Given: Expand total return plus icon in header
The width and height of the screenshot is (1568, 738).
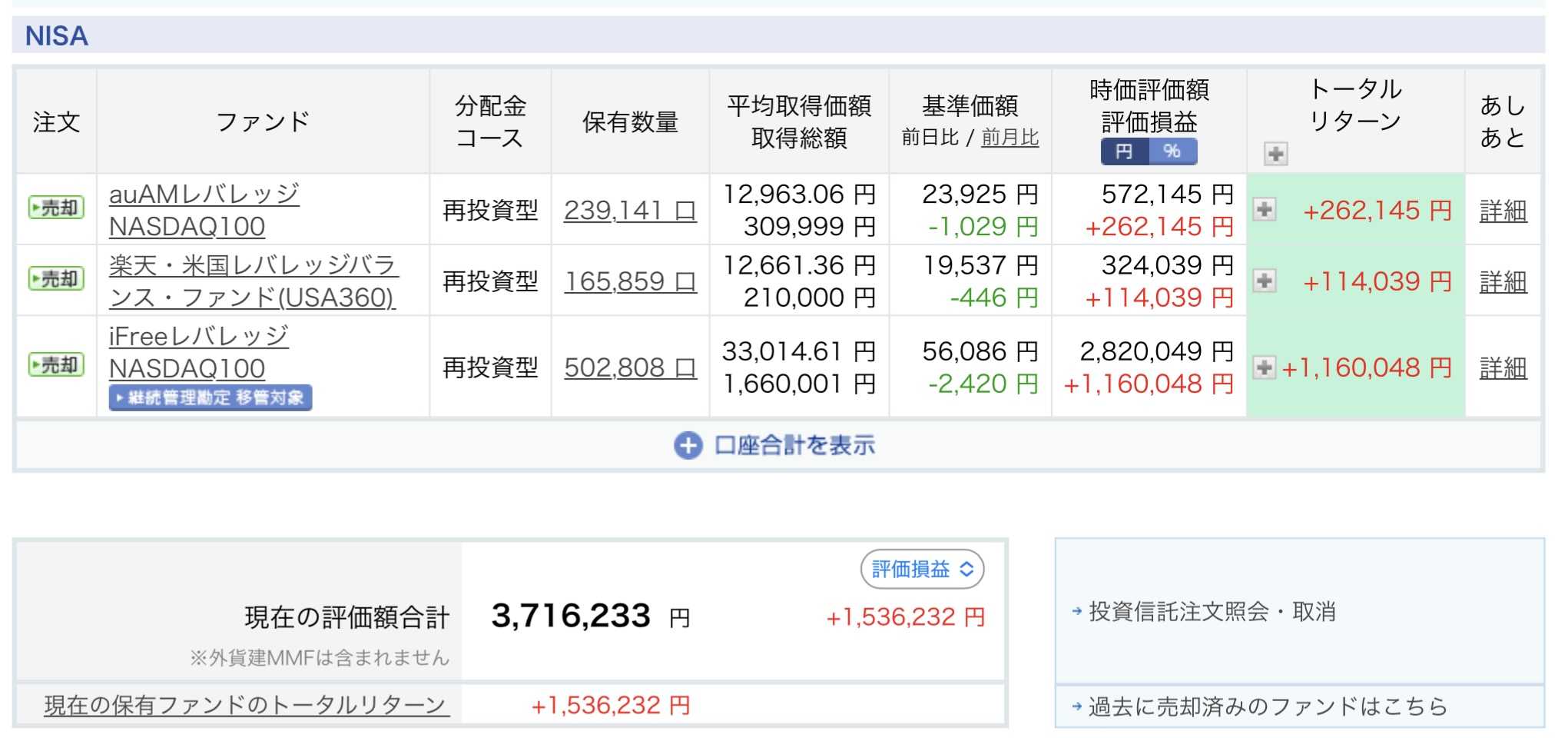Looking at the screenshot, I should point(1275,155).
